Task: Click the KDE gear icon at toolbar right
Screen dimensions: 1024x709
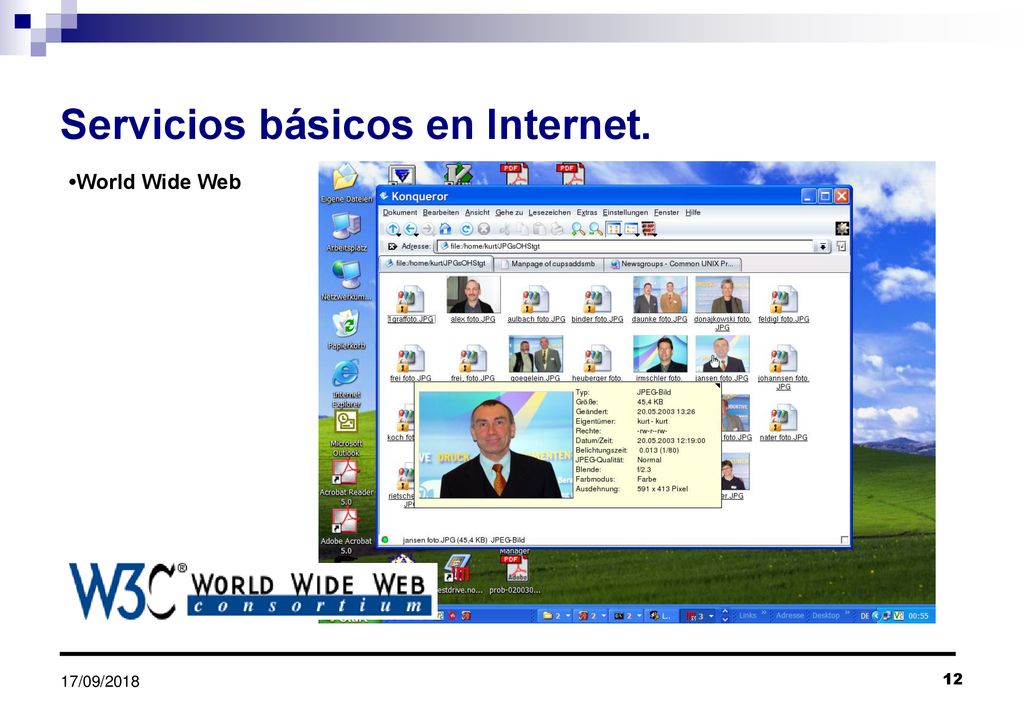Action: point(842,228)
